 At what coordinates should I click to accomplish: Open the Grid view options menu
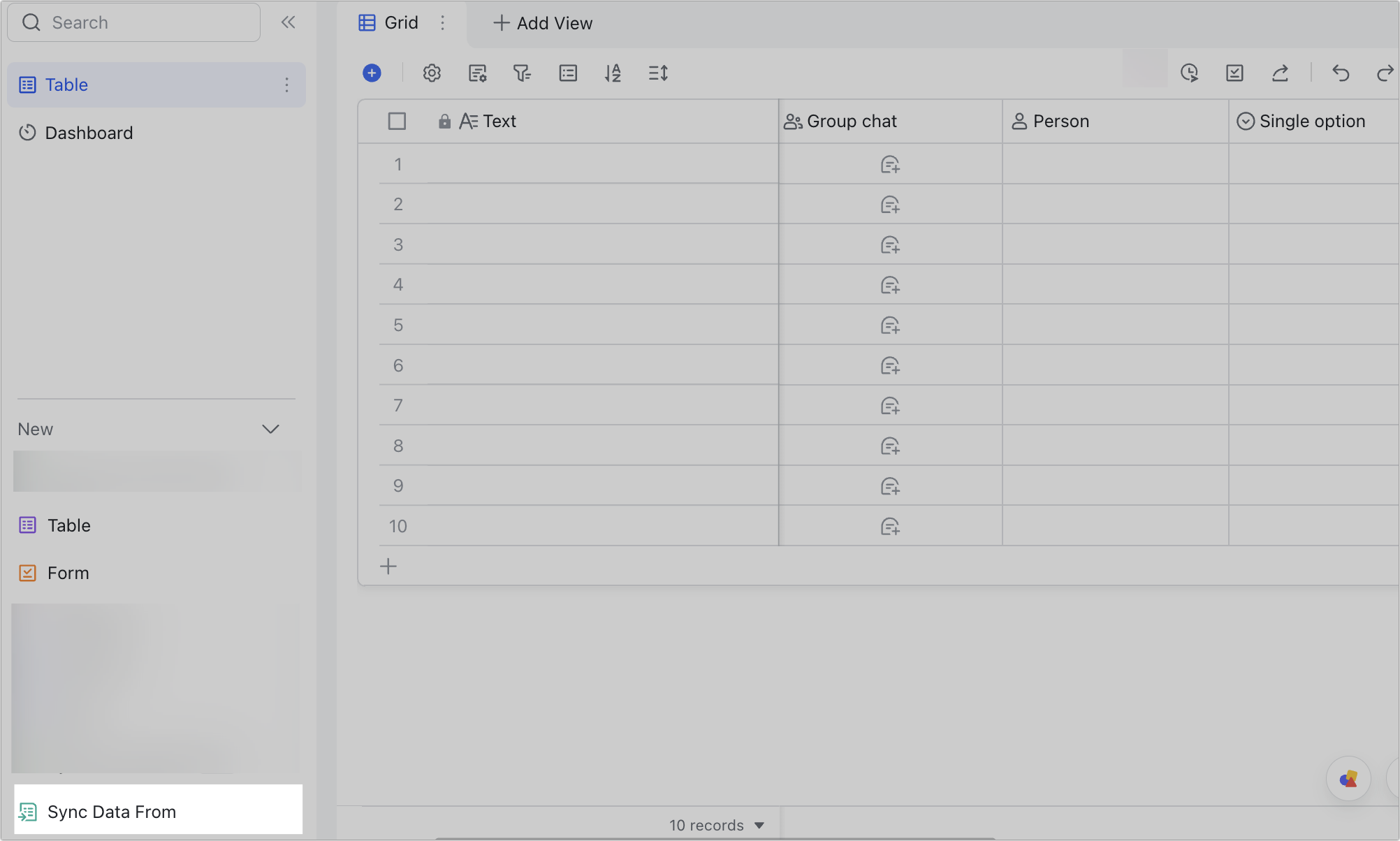coord(443,22)
